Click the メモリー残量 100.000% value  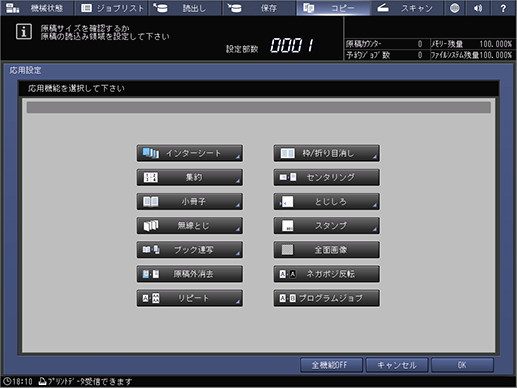click(496, 44)
